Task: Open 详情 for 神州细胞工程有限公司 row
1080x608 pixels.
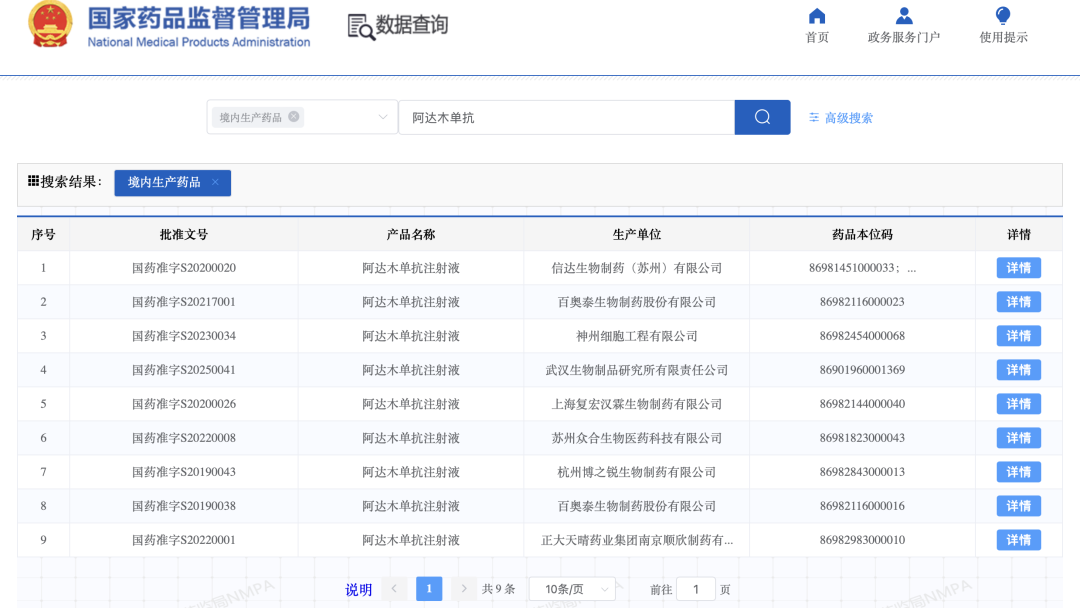Action: (x=1019, y=336)
